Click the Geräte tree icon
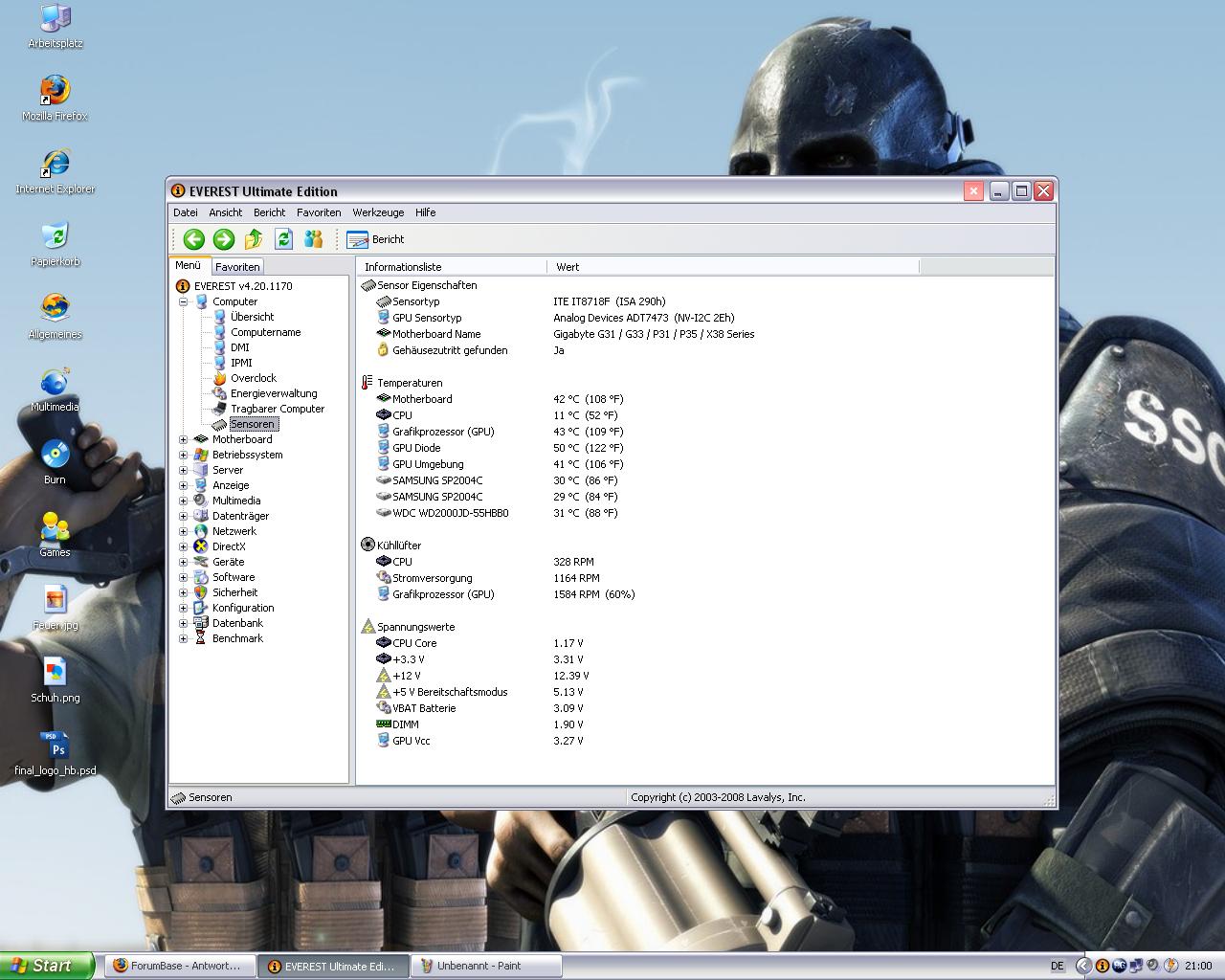Screen dimensions: 1225x980 coord(201,562)
